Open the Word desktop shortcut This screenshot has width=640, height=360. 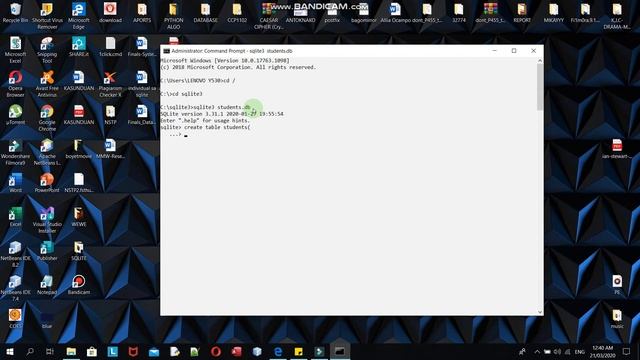tap(16, 183)
